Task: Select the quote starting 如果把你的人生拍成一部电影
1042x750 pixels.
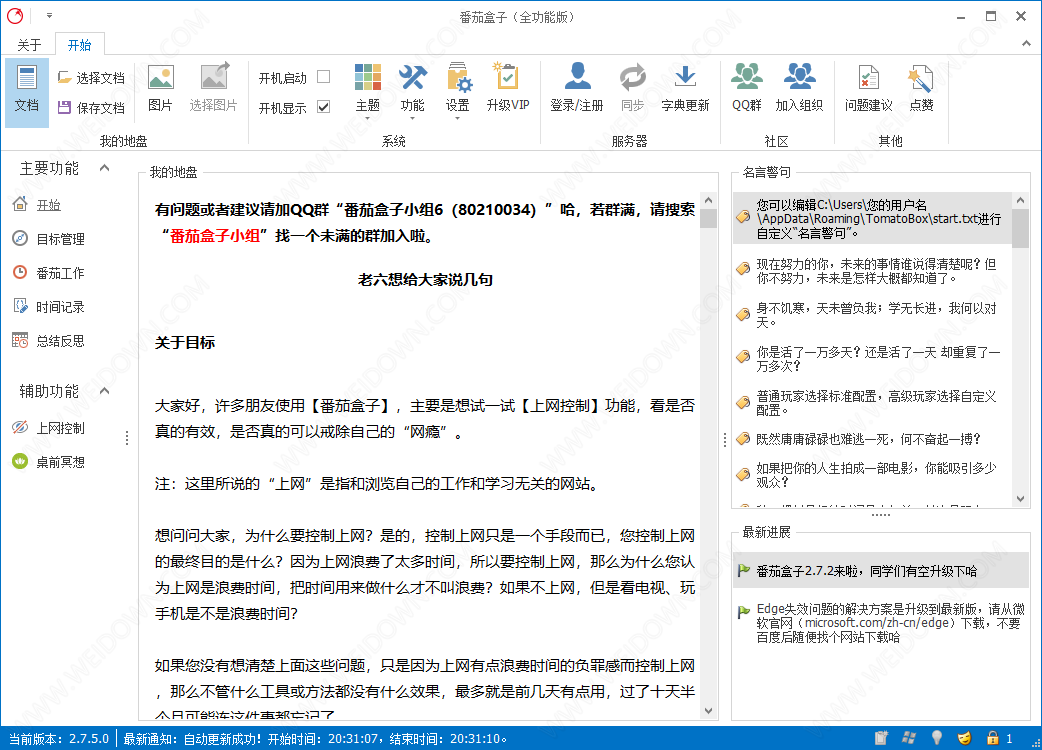Action: click(x=873, y=475)
